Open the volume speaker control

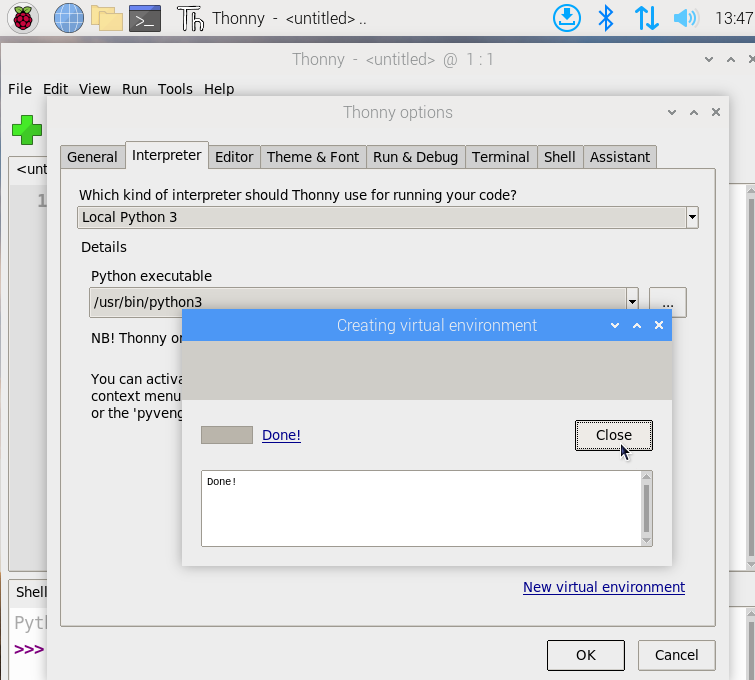(x=686, y=18)
